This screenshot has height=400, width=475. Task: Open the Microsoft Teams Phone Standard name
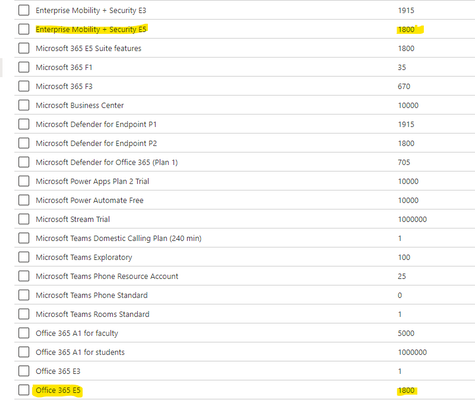91,295
